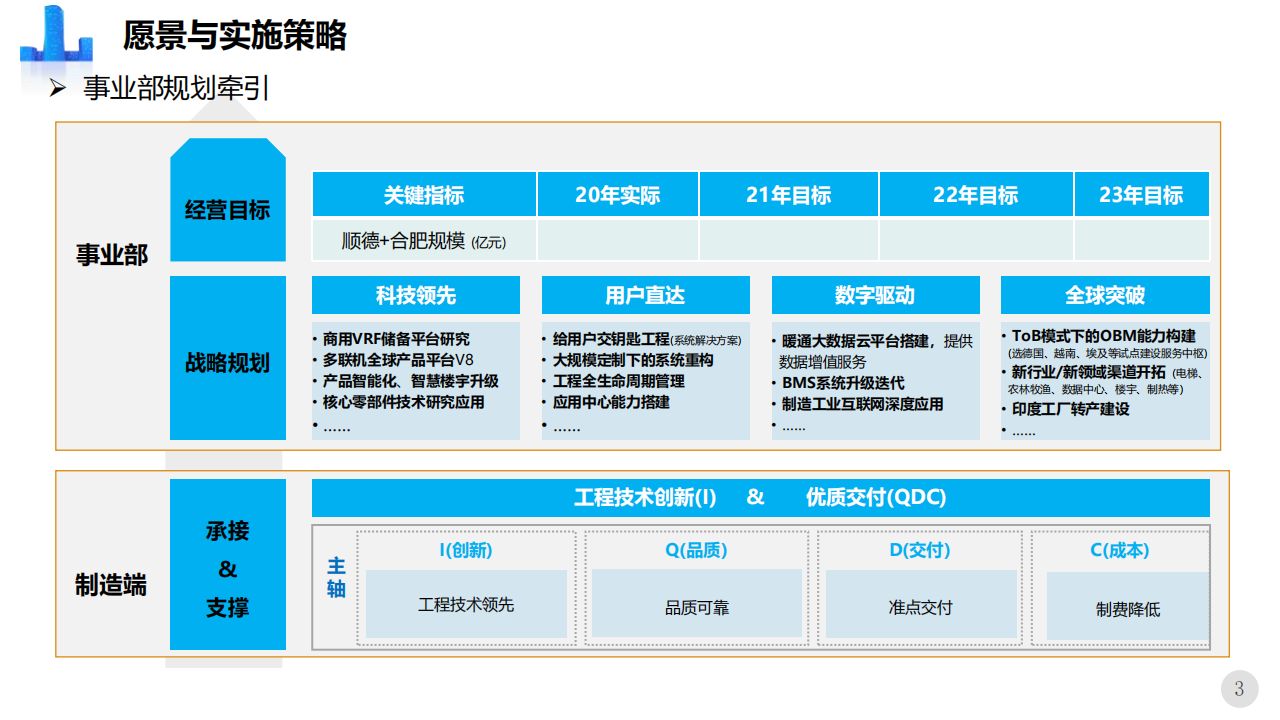Select the 22年目标 column header

[x=976, y=195]
